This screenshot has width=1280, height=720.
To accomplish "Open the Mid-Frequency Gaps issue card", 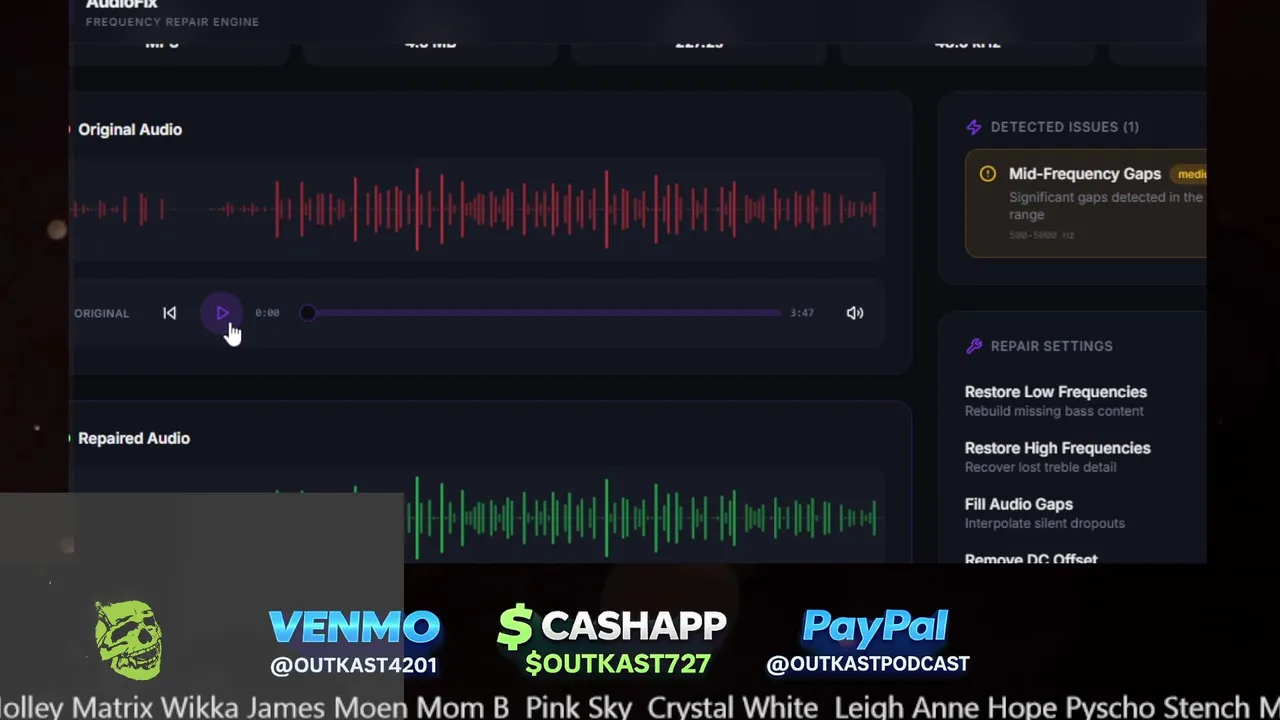I will (x=1086, y=203).
